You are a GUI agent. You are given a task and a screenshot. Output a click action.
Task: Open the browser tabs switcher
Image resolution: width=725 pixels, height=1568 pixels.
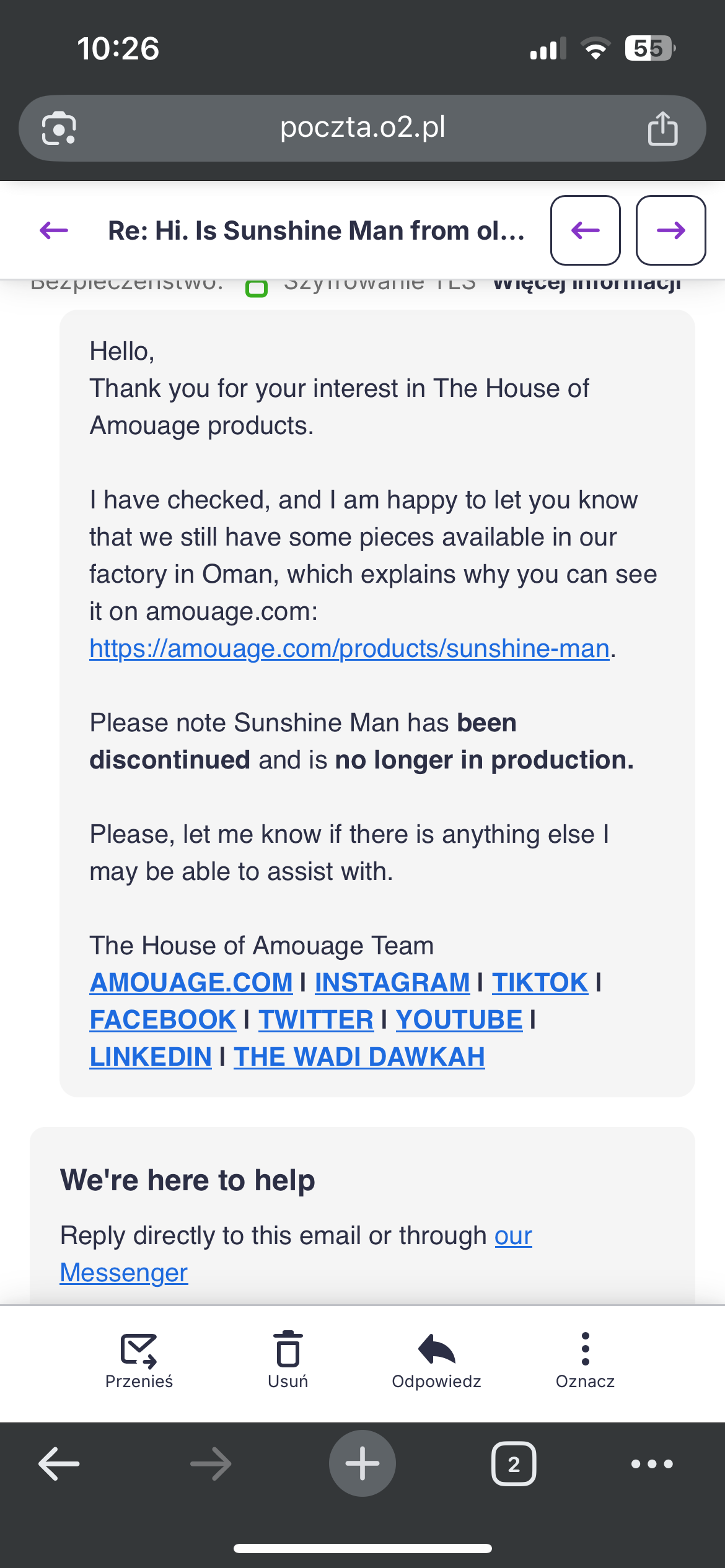pyautogui.click(x=514, y=1464)
